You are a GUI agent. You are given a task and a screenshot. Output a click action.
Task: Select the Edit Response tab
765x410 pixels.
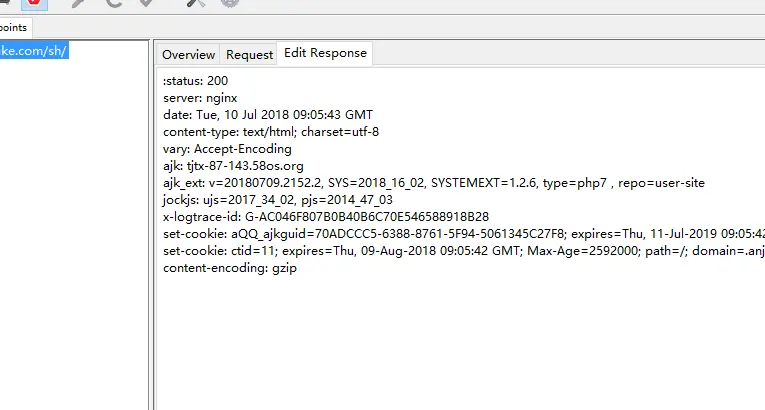click(x=325, y=53)
